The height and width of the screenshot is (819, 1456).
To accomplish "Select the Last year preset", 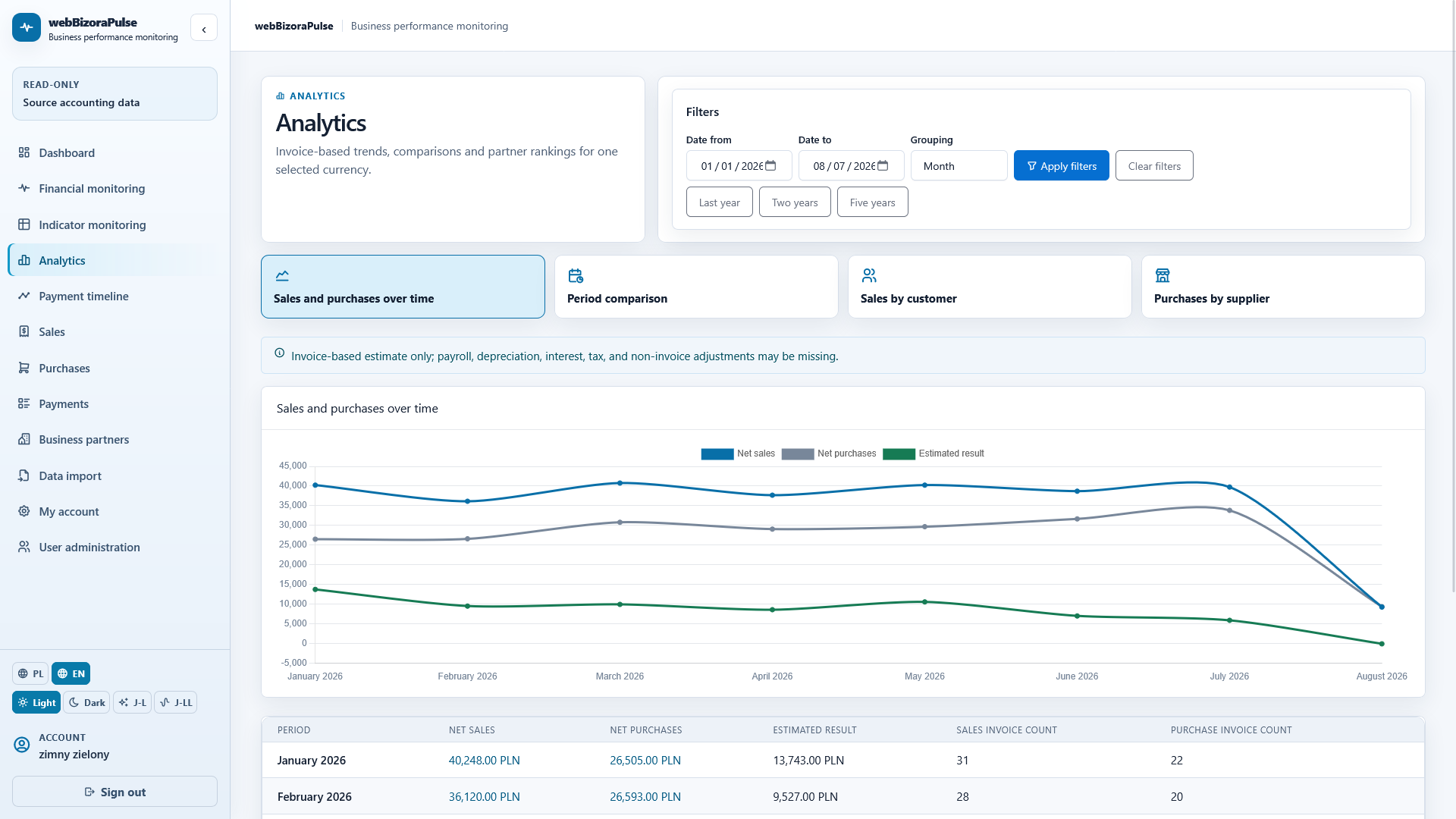I will pyautogui.click(x=720, y=202).
